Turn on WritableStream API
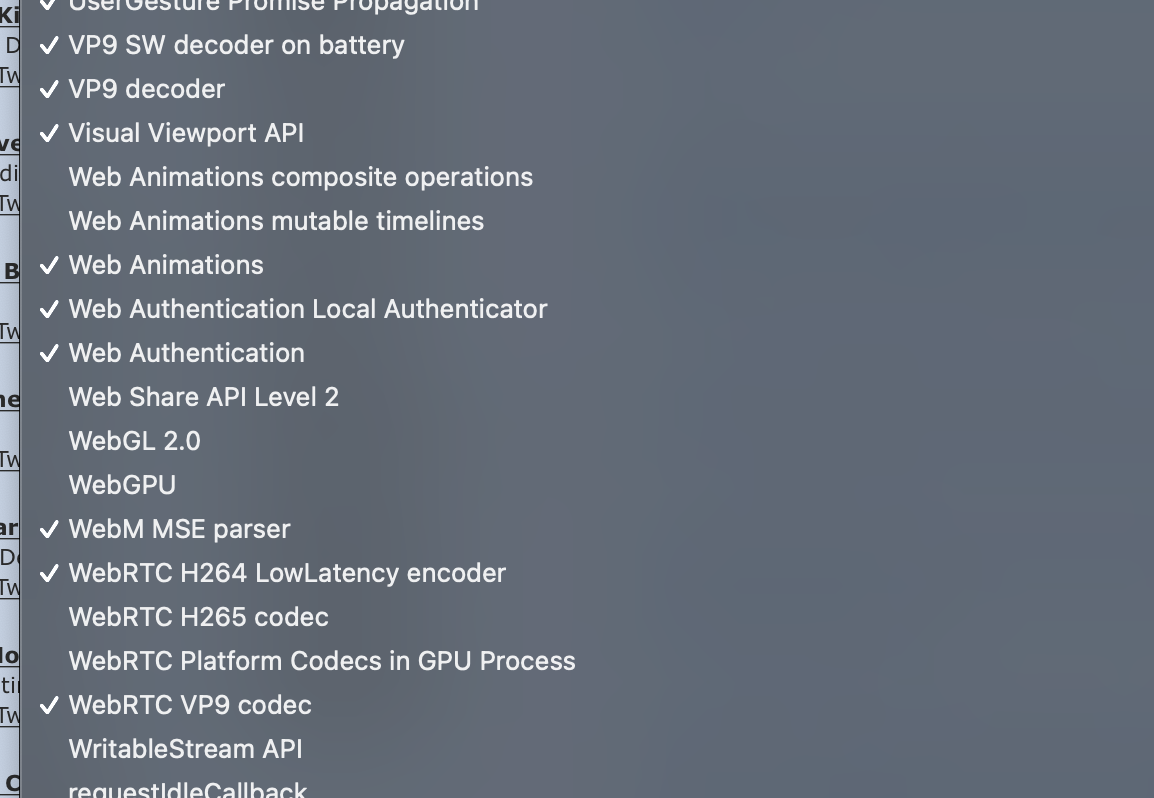The width and height of the screenshot is (1154, 798). pyautogui.click(x=185, y=749)
